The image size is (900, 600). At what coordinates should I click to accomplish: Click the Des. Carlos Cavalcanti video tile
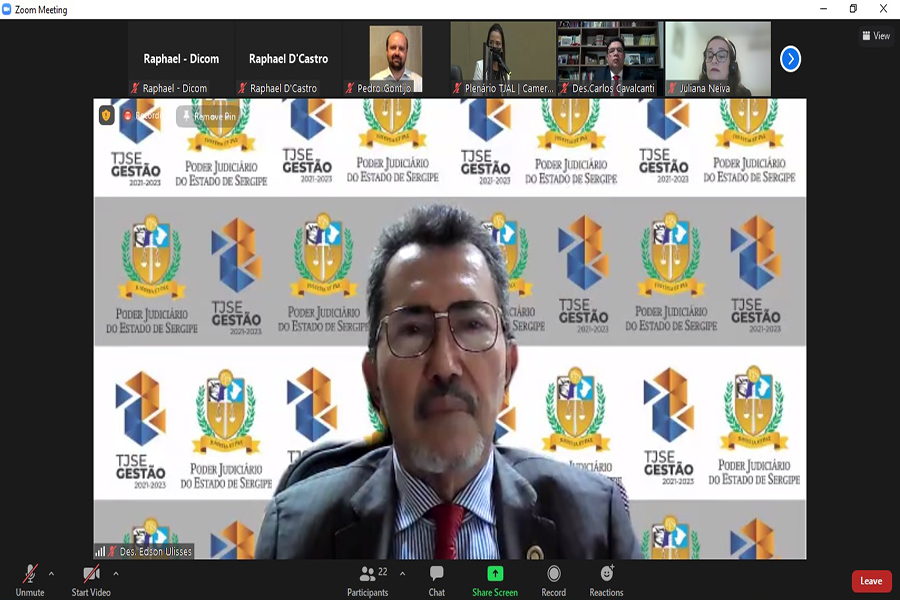609,59
